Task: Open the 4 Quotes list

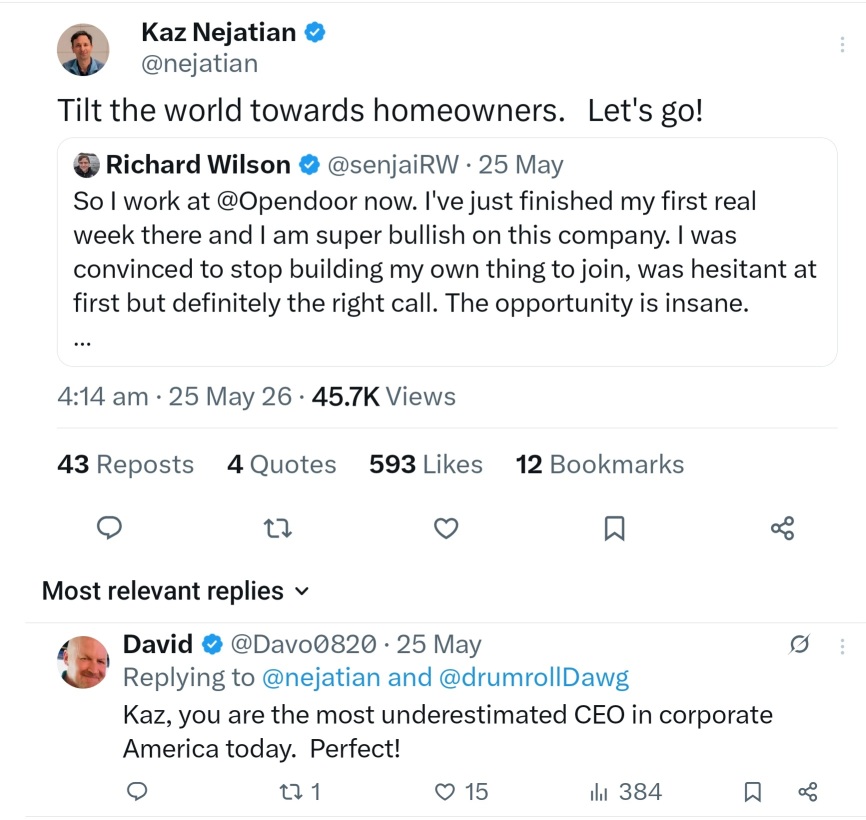Action: click(x=282, y=464)
